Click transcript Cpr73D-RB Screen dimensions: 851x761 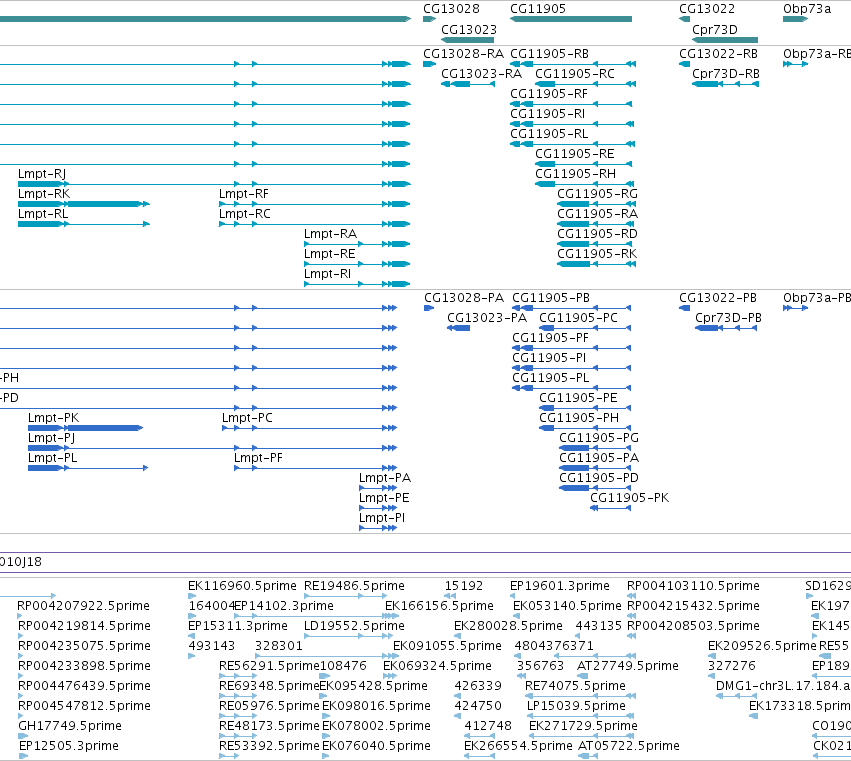[x=726, y=74]
